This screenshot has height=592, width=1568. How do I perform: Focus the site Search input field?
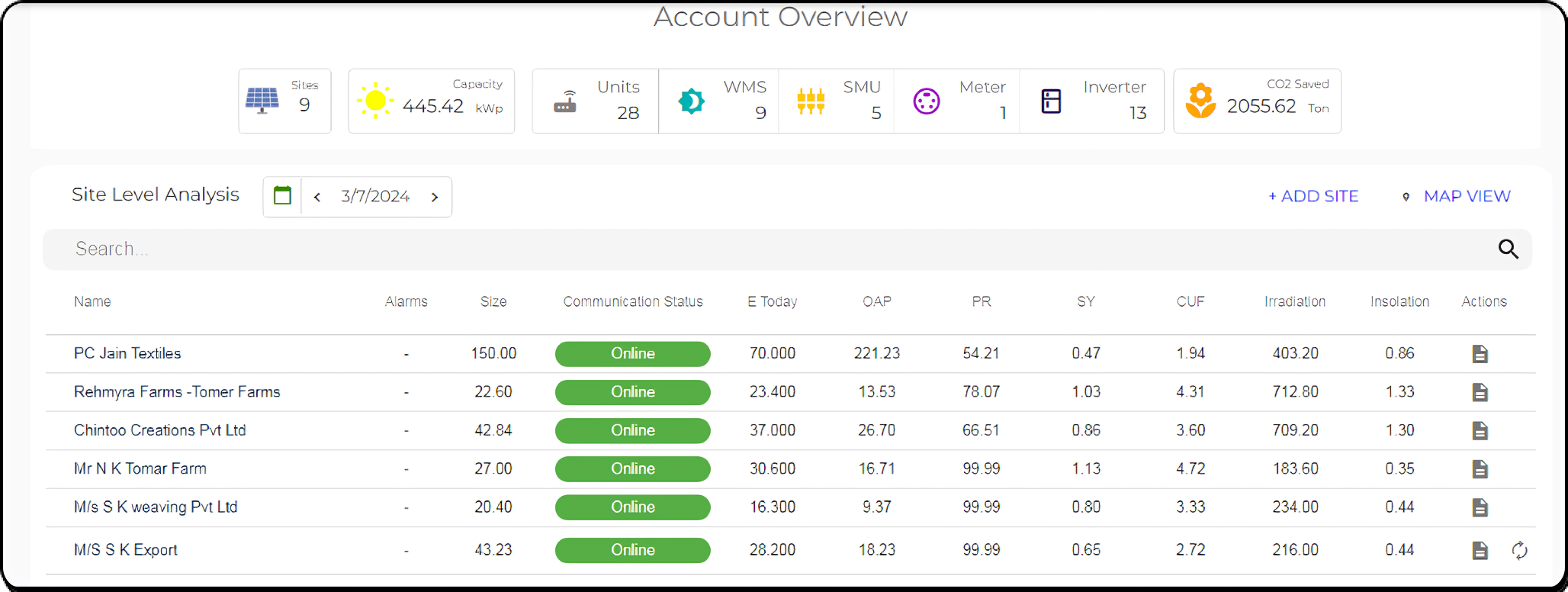[763, 249]
